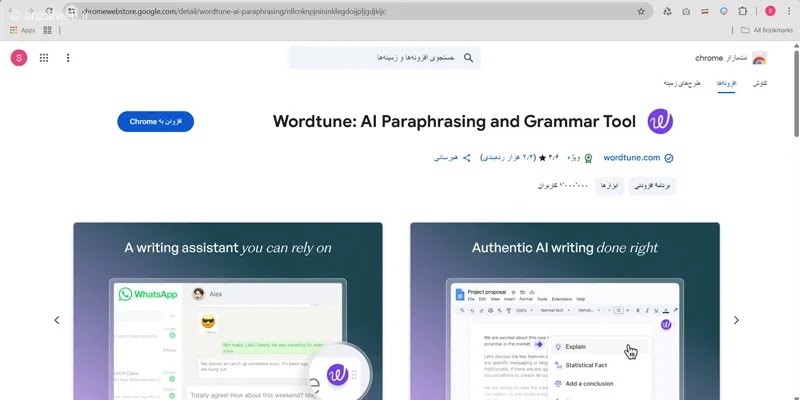The height and width of the screenshot is (400, 800).
Task: Focus the store search input field
Action: (x=384, y=58)
